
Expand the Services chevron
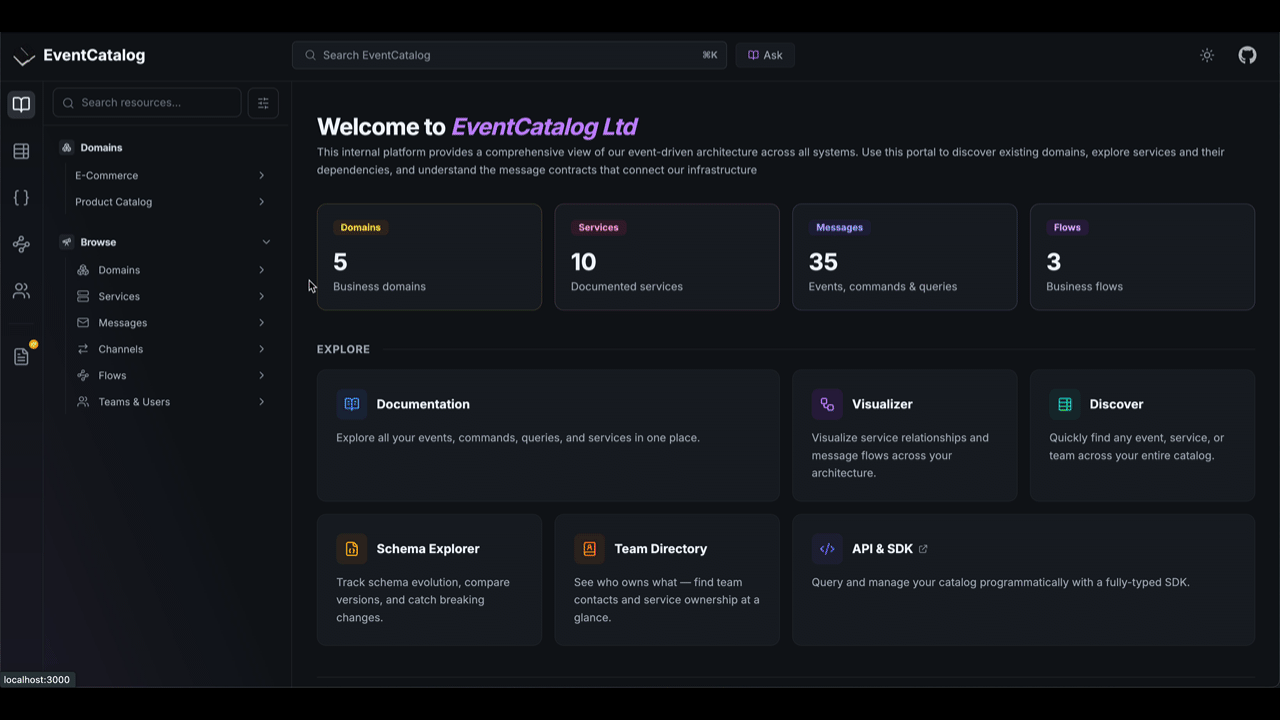point(261,296)
